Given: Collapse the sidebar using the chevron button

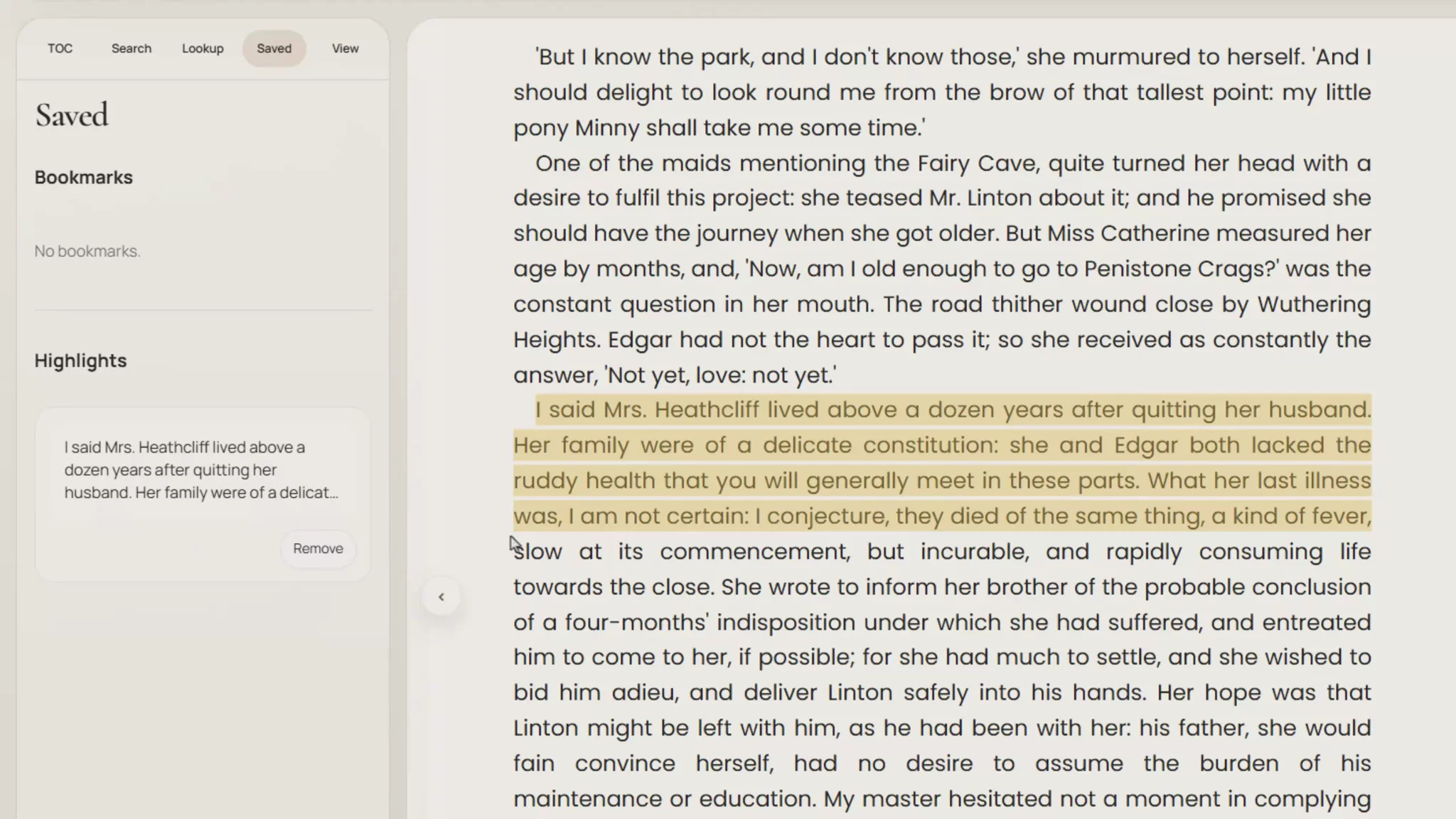Looking at the screenshot, I should pyautogui.click(x=442, y=596).
